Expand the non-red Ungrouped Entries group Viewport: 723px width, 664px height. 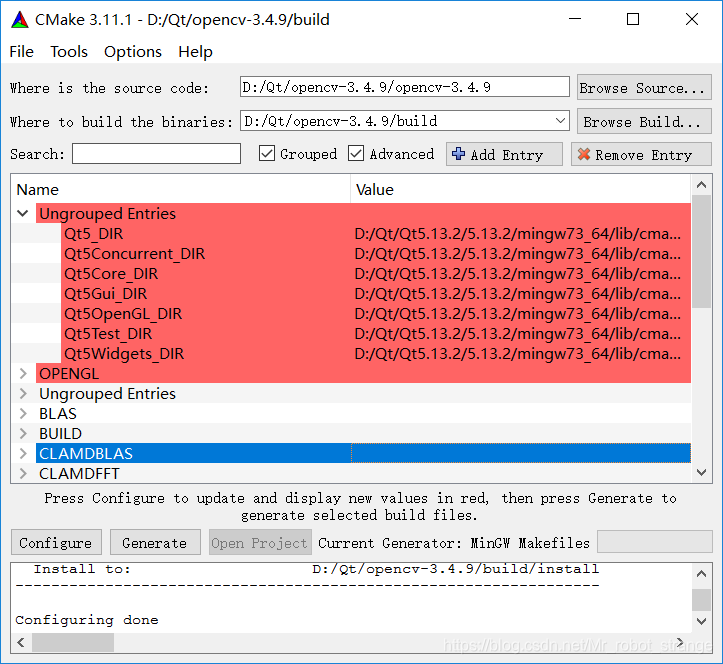(x=23, y=394)
